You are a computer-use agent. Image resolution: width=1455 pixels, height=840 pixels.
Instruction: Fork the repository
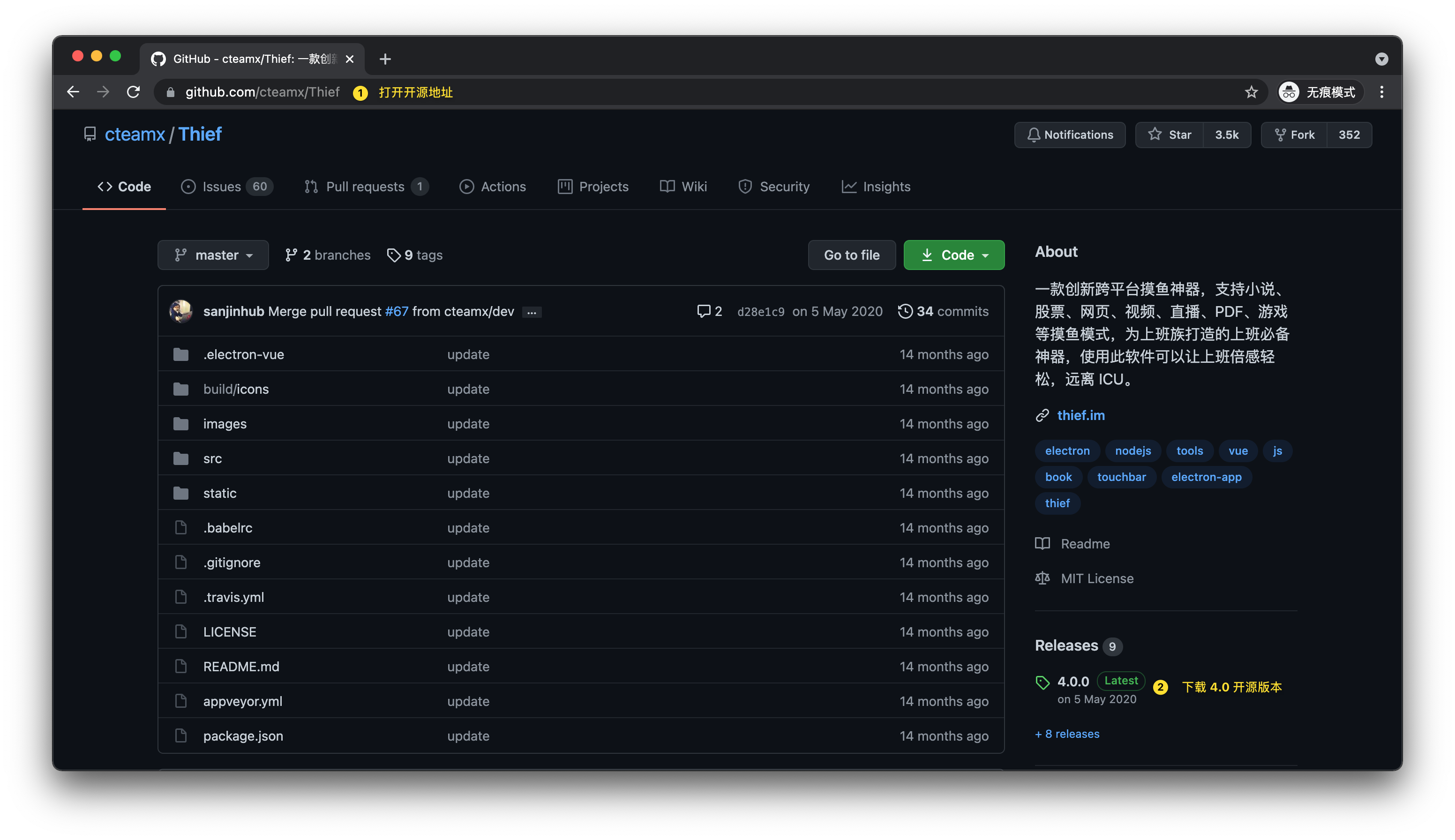pos(1294,135)
